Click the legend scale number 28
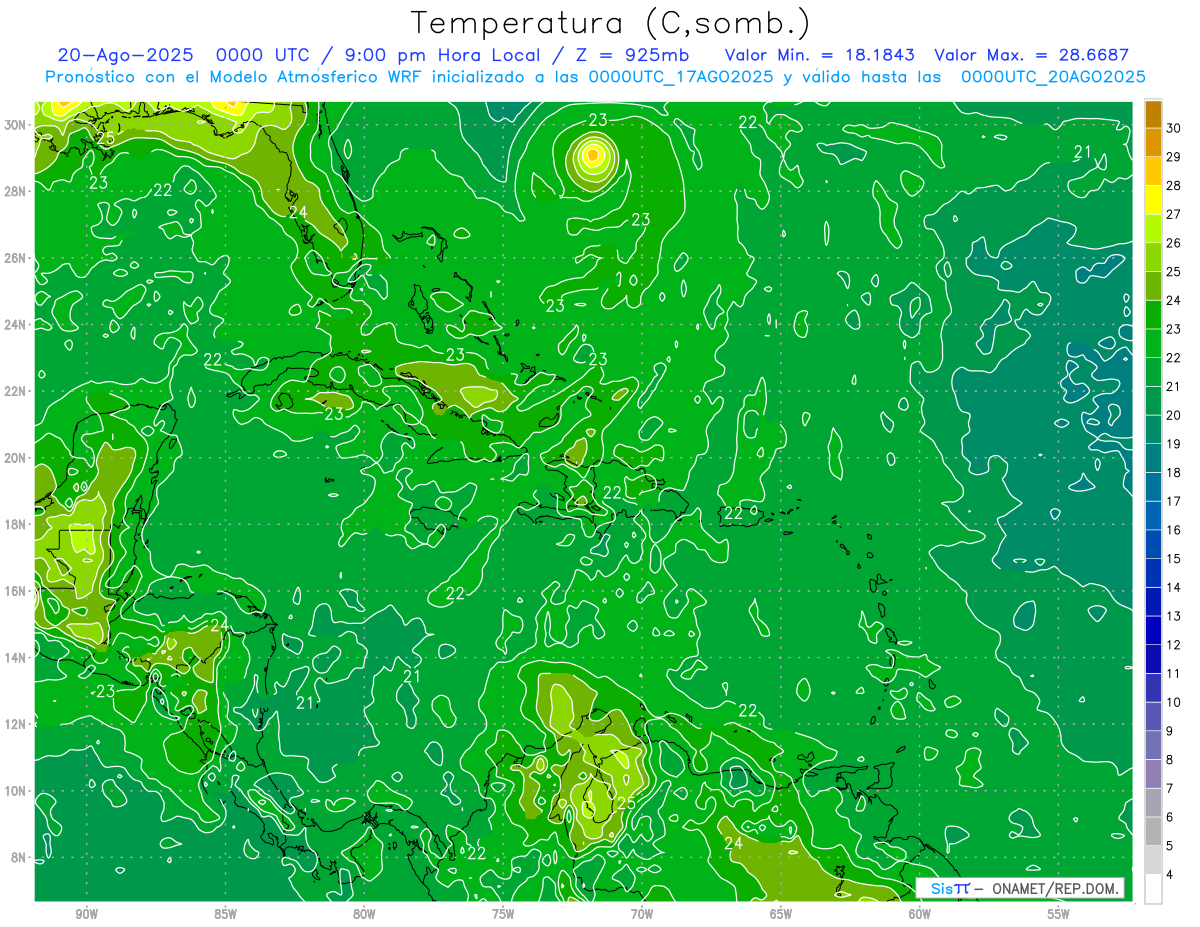The width and height of the screenshot is (1200, 927). [x=1175, y=186]
